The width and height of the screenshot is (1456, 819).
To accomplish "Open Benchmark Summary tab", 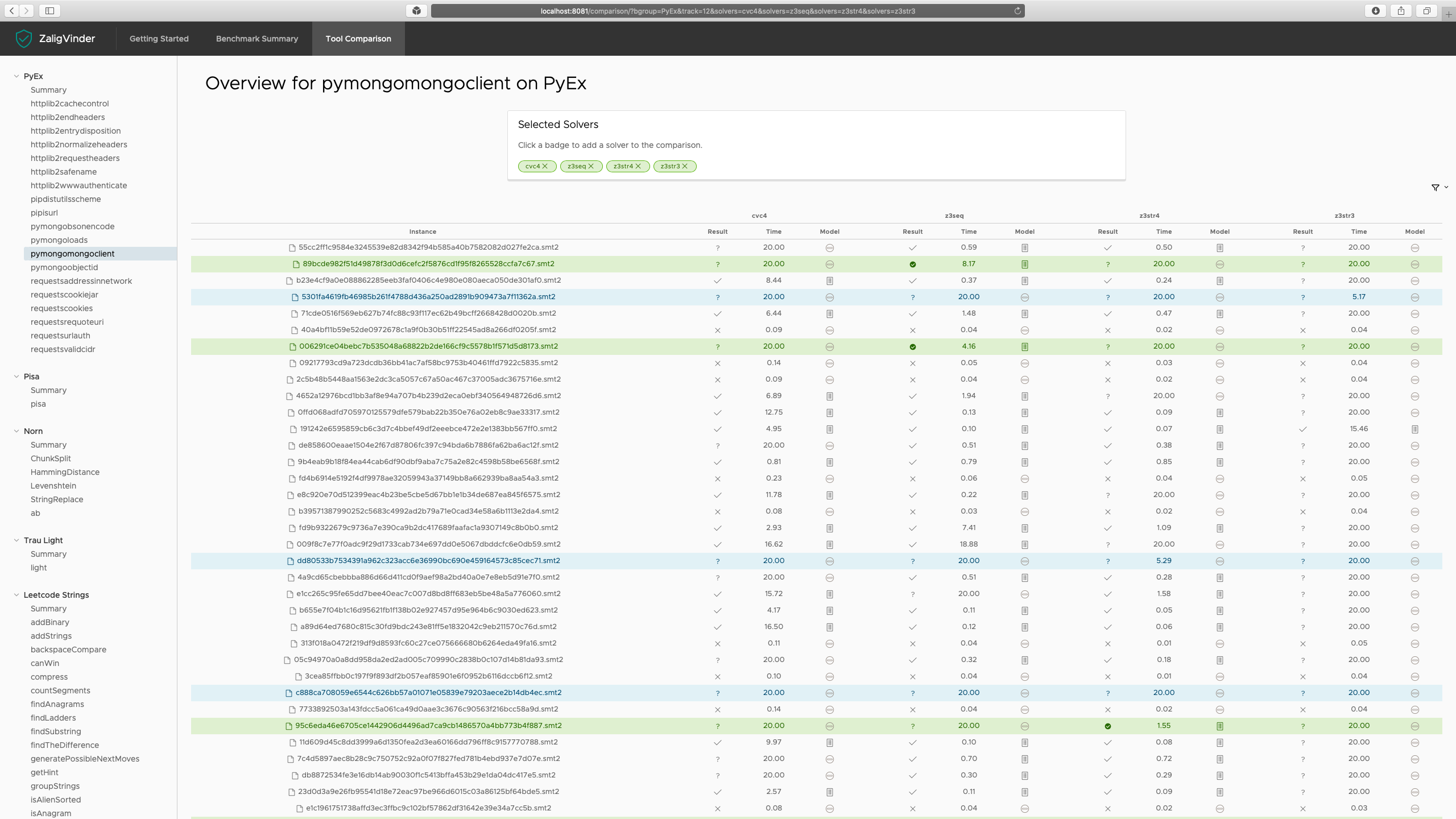I will click(x=257, y=39).
